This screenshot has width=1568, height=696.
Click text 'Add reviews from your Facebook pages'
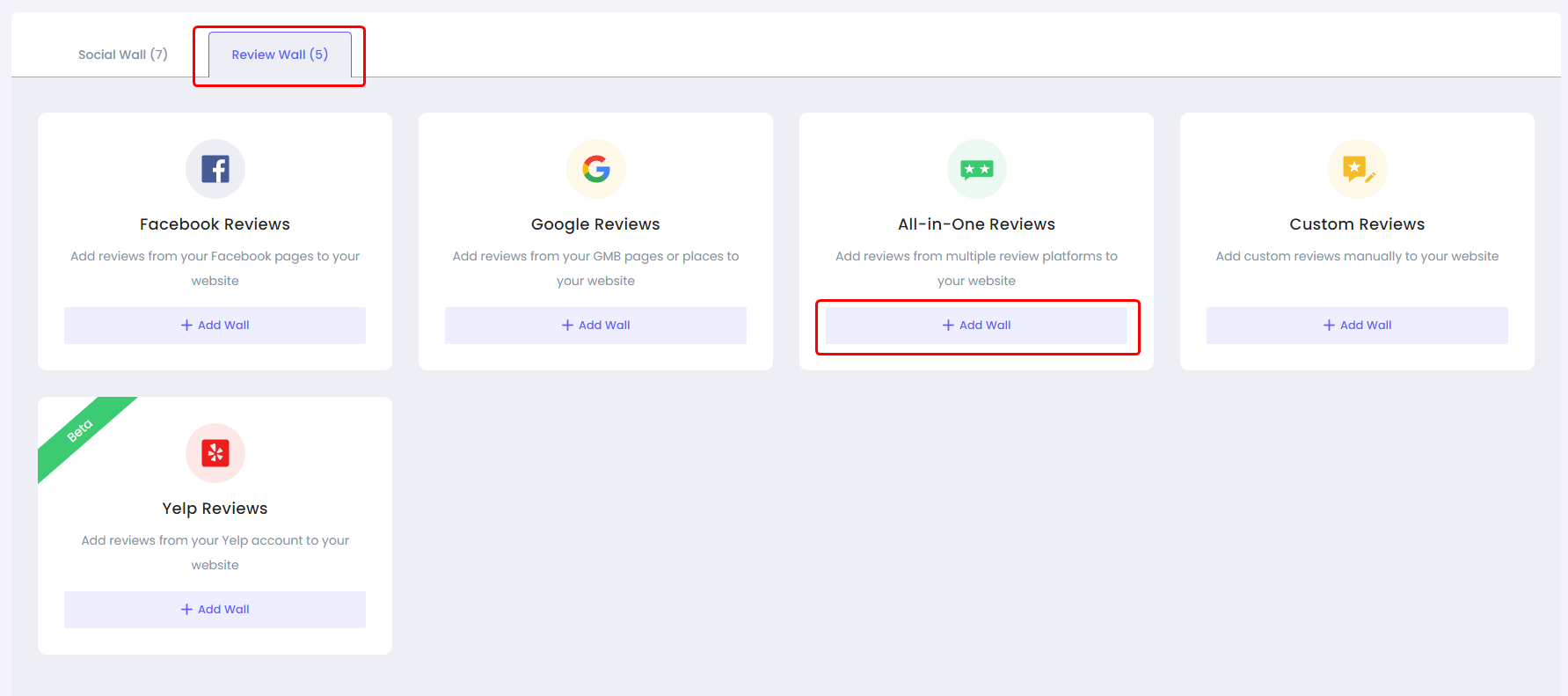192,256
